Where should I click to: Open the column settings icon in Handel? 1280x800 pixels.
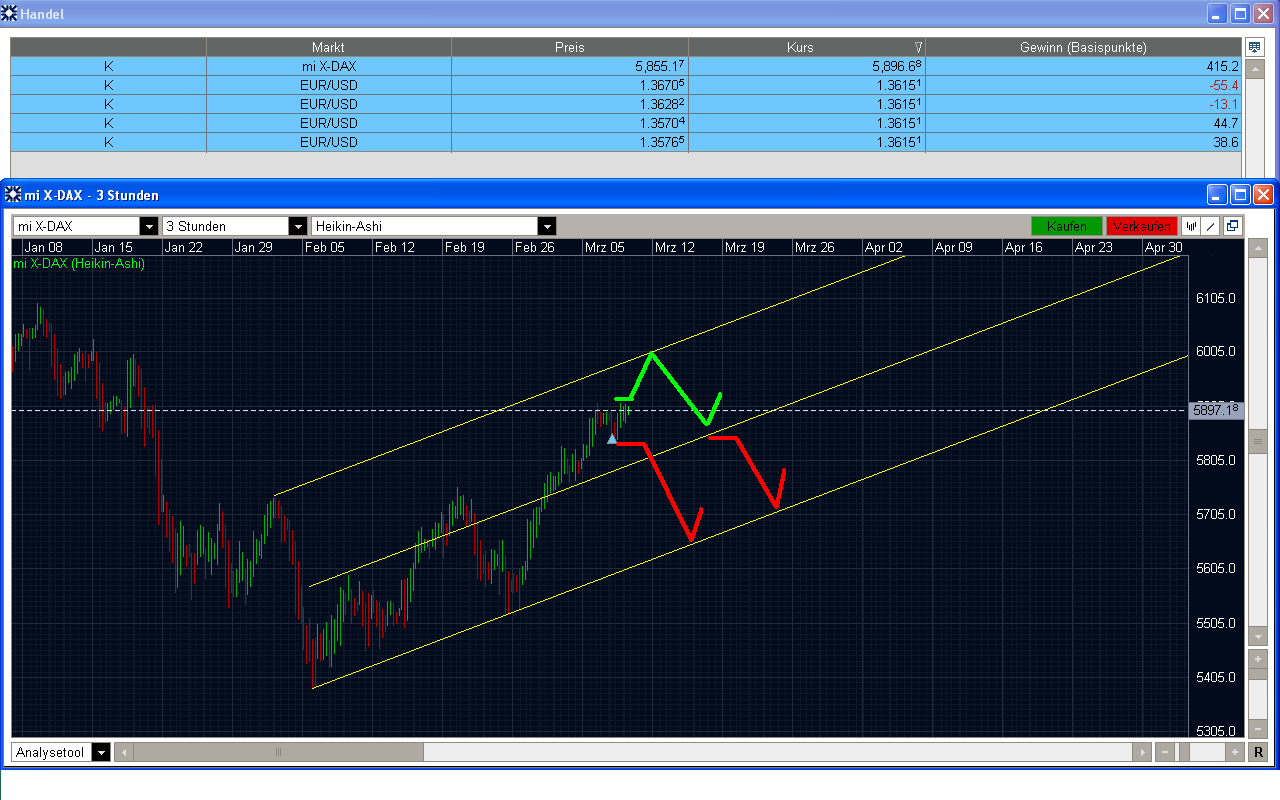coord(1254,47)
